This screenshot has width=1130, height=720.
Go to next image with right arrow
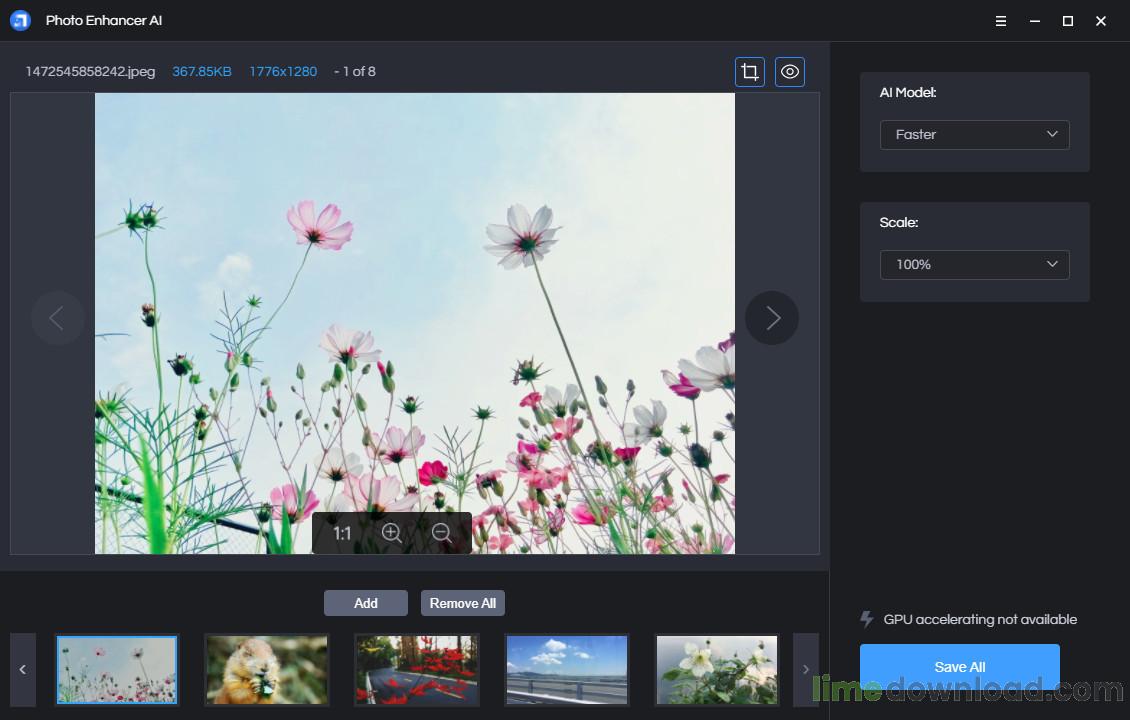click(x=772, y=318)
